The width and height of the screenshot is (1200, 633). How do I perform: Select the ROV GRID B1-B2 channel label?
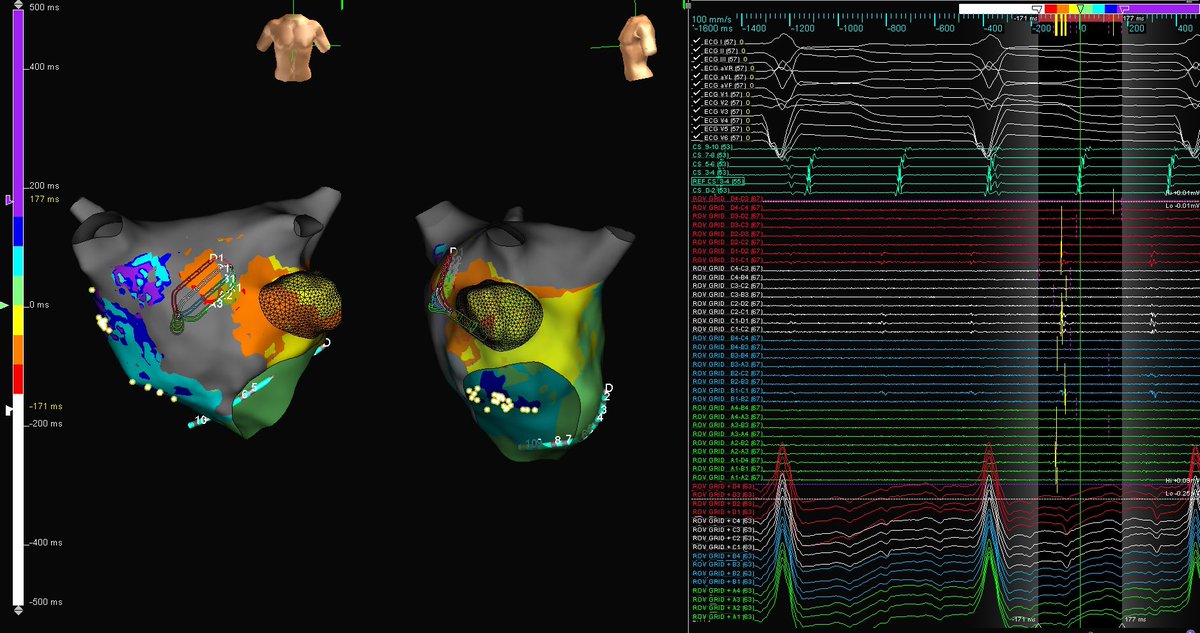click(726, 398)
